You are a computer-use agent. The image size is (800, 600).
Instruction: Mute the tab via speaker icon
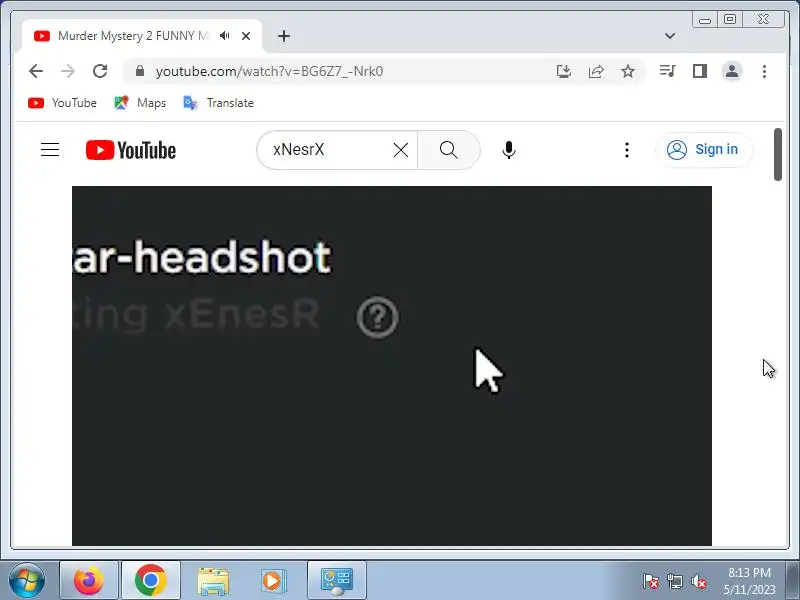(x=224, y=36)
